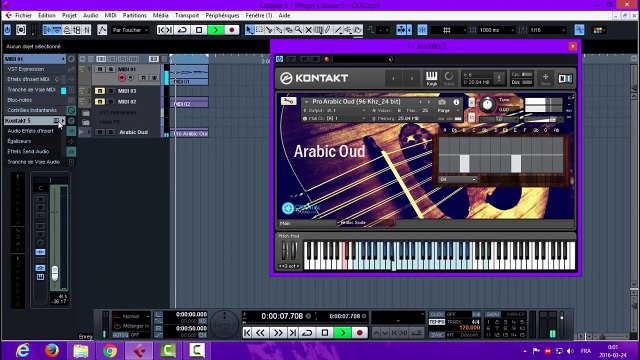Select the Object Selection arrow tool
Viewport: 640px width, 360px height.
(x=249, y=30)
